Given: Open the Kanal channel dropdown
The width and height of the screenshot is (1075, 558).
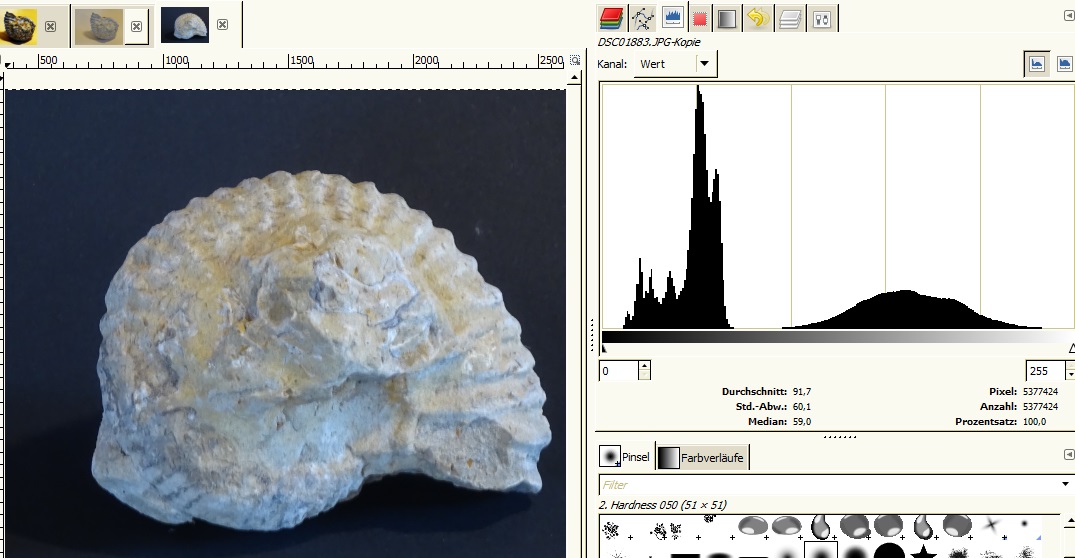Looking at the screenshot, I should click(705, 64).
